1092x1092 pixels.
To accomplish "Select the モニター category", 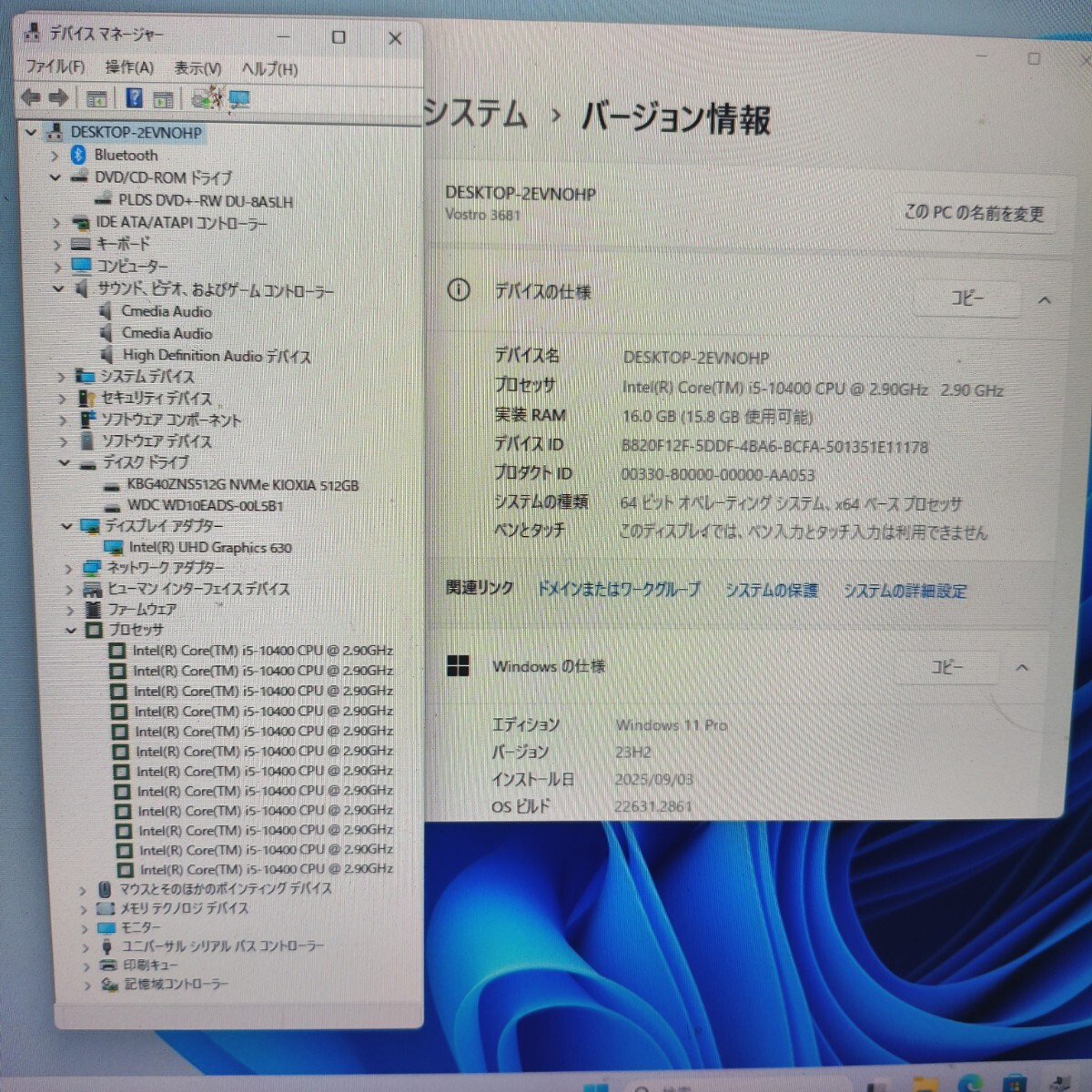I will coord(140,927).
